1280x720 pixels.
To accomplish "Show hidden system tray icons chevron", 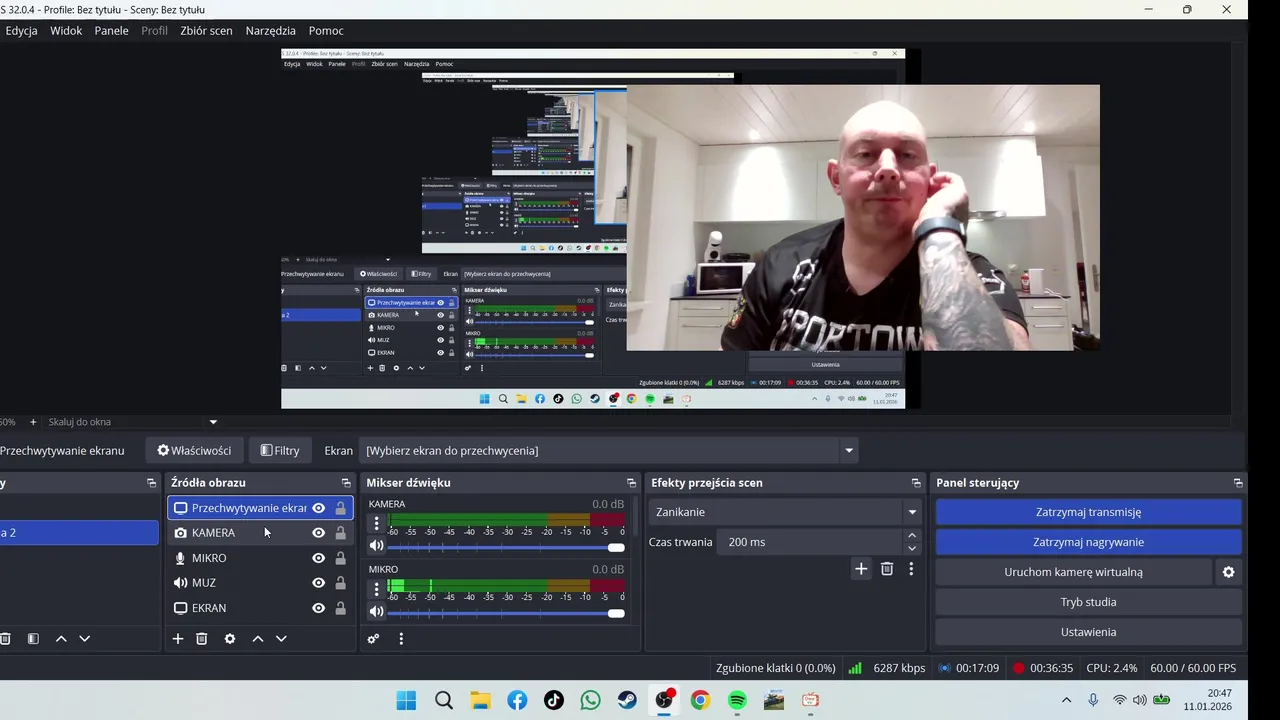I will [1066, 701].
